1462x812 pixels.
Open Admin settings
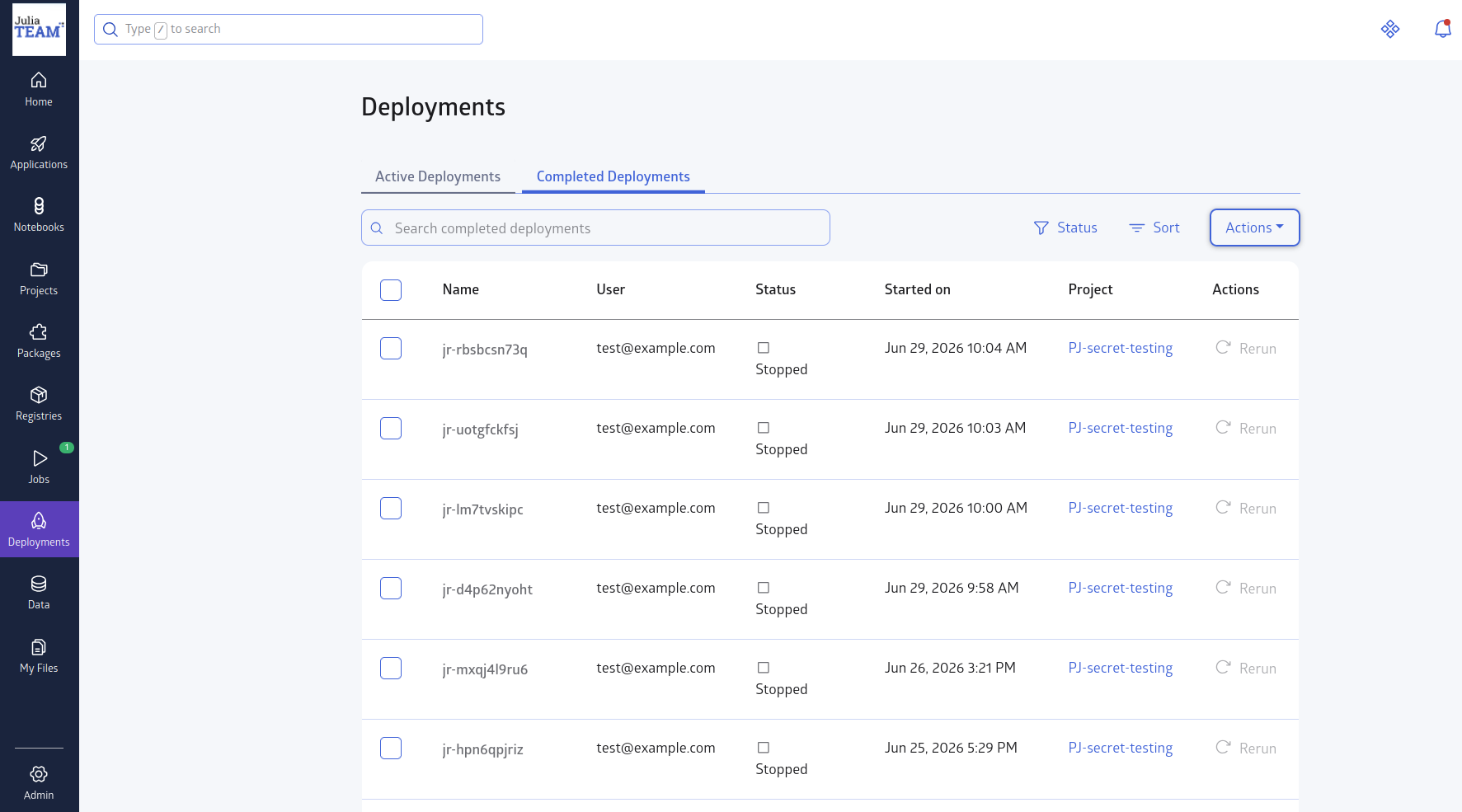coord(39,783)
